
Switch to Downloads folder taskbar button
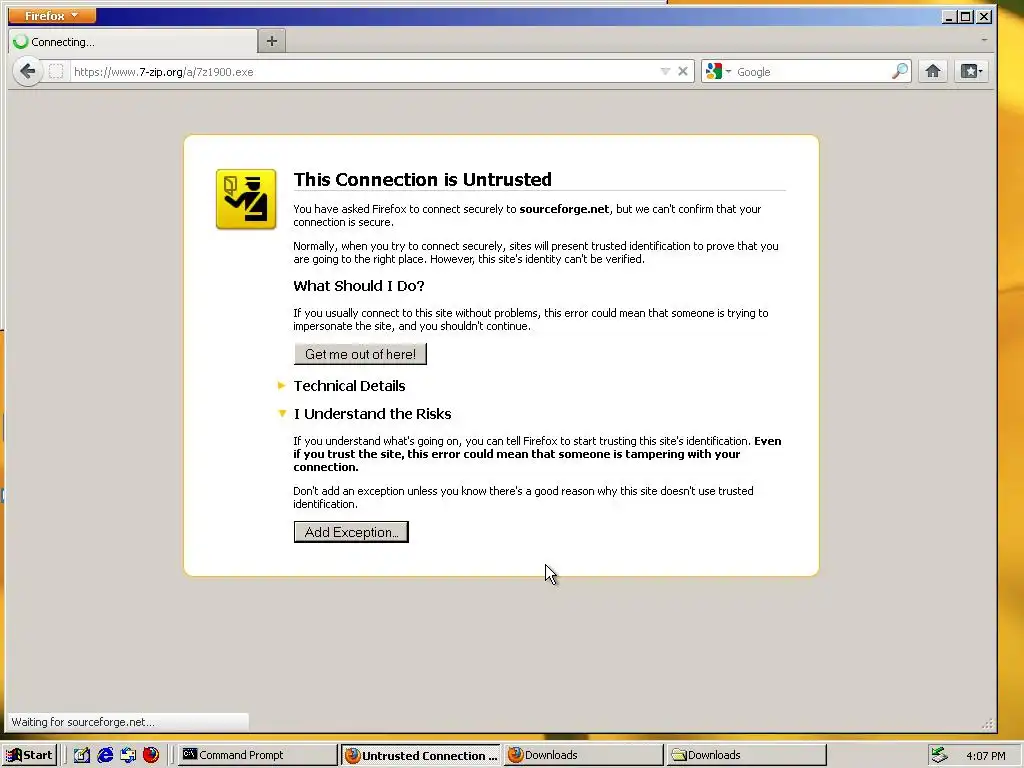tap(746, 755)
